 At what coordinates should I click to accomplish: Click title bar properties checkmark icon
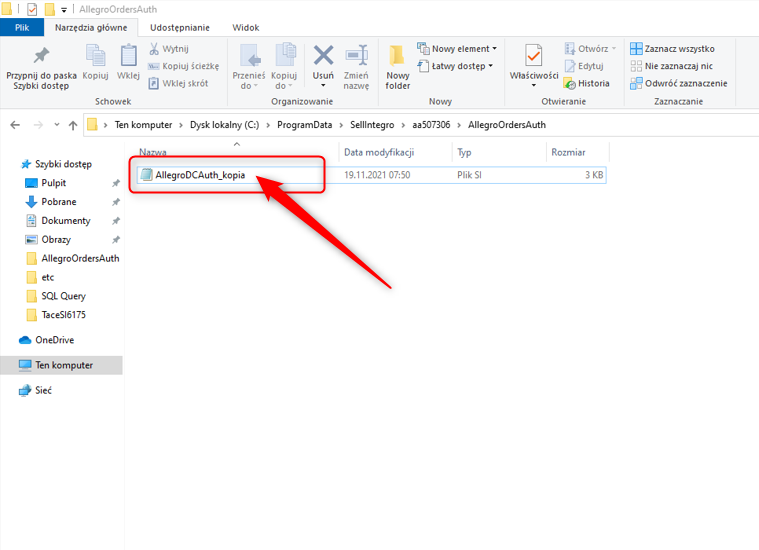coord(32,9)
